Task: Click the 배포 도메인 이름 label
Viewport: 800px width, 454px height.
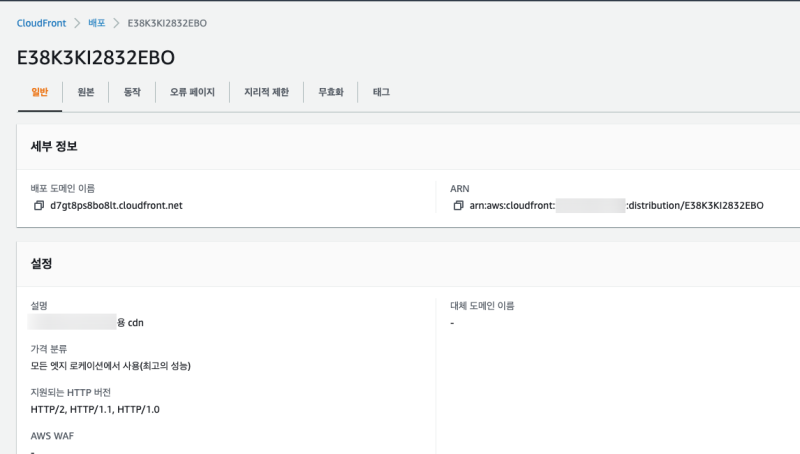Action: 63,188
